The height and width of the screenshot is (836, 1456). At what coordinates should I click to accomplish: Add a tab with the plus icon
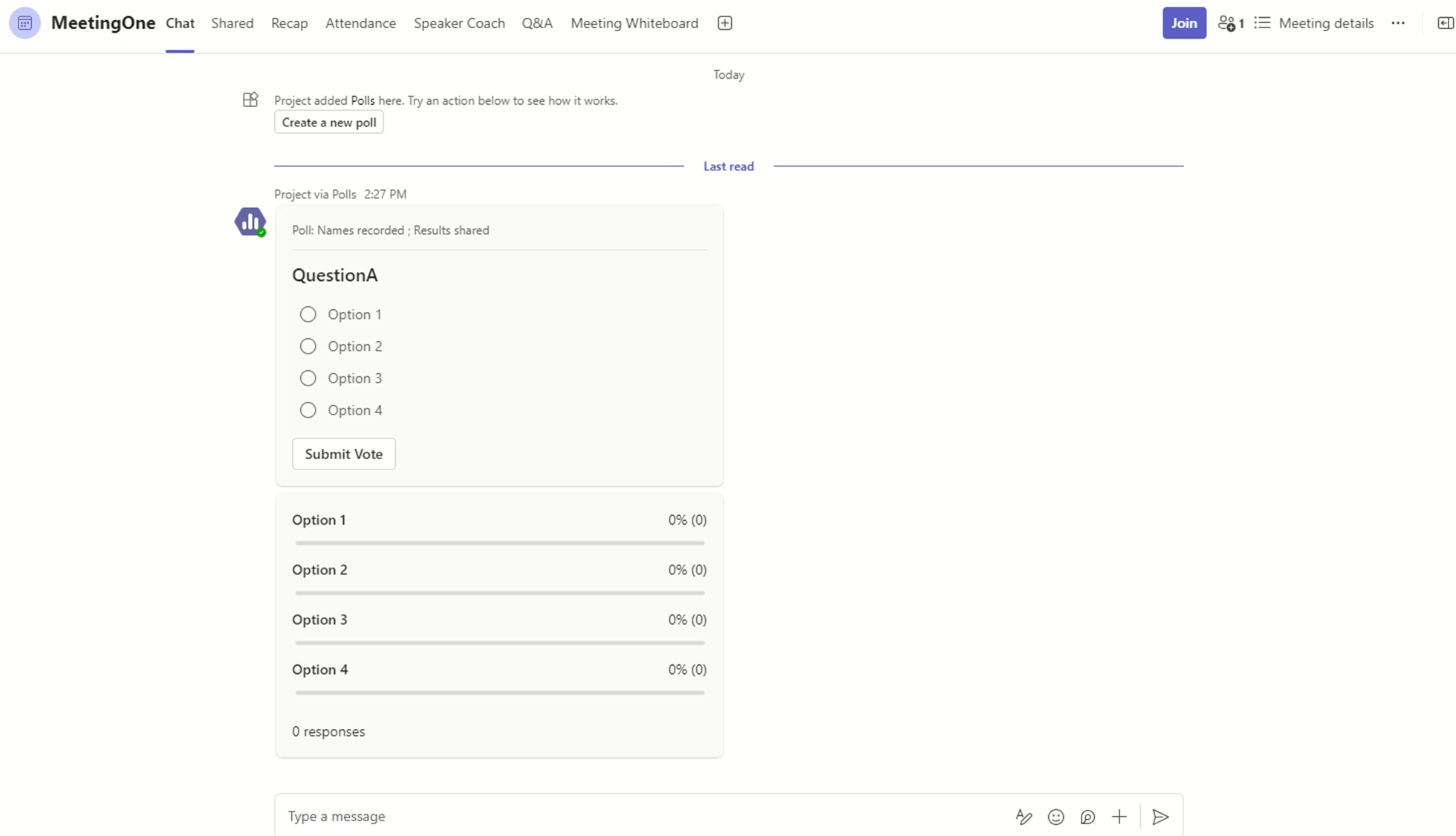[x=725, y=23]
